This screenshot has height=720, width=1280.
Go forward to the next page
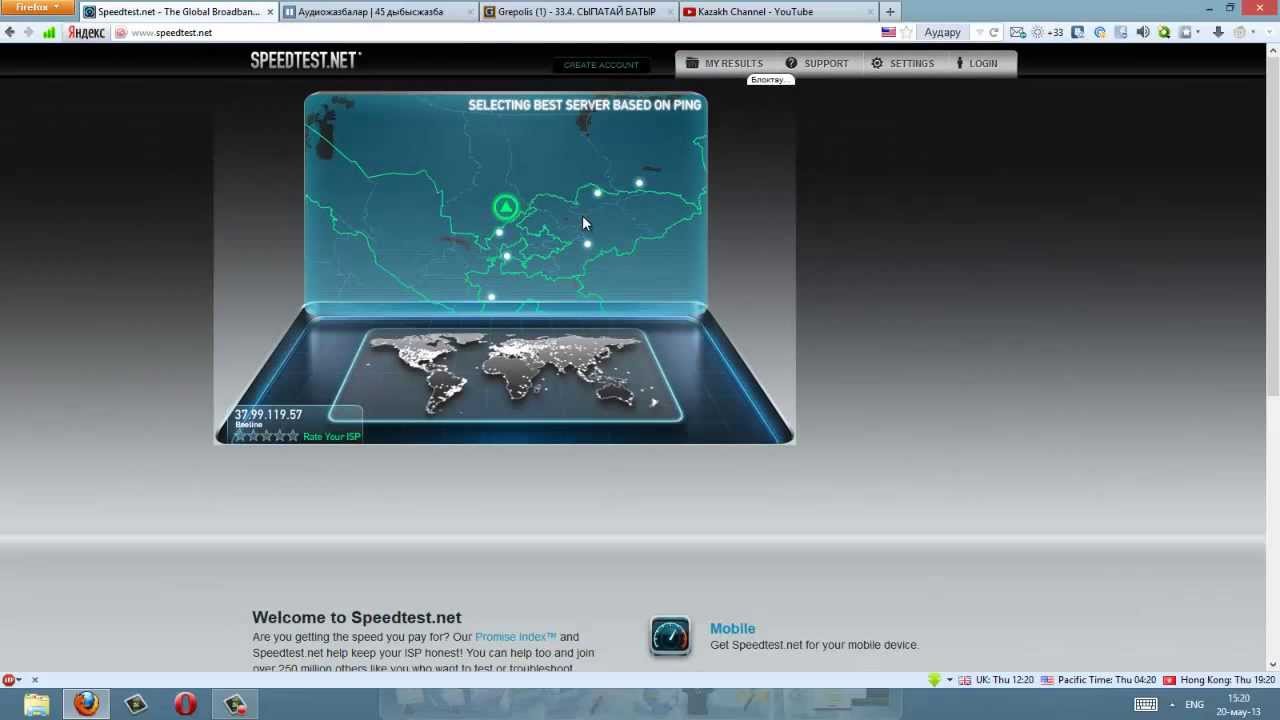pos(28,33)
